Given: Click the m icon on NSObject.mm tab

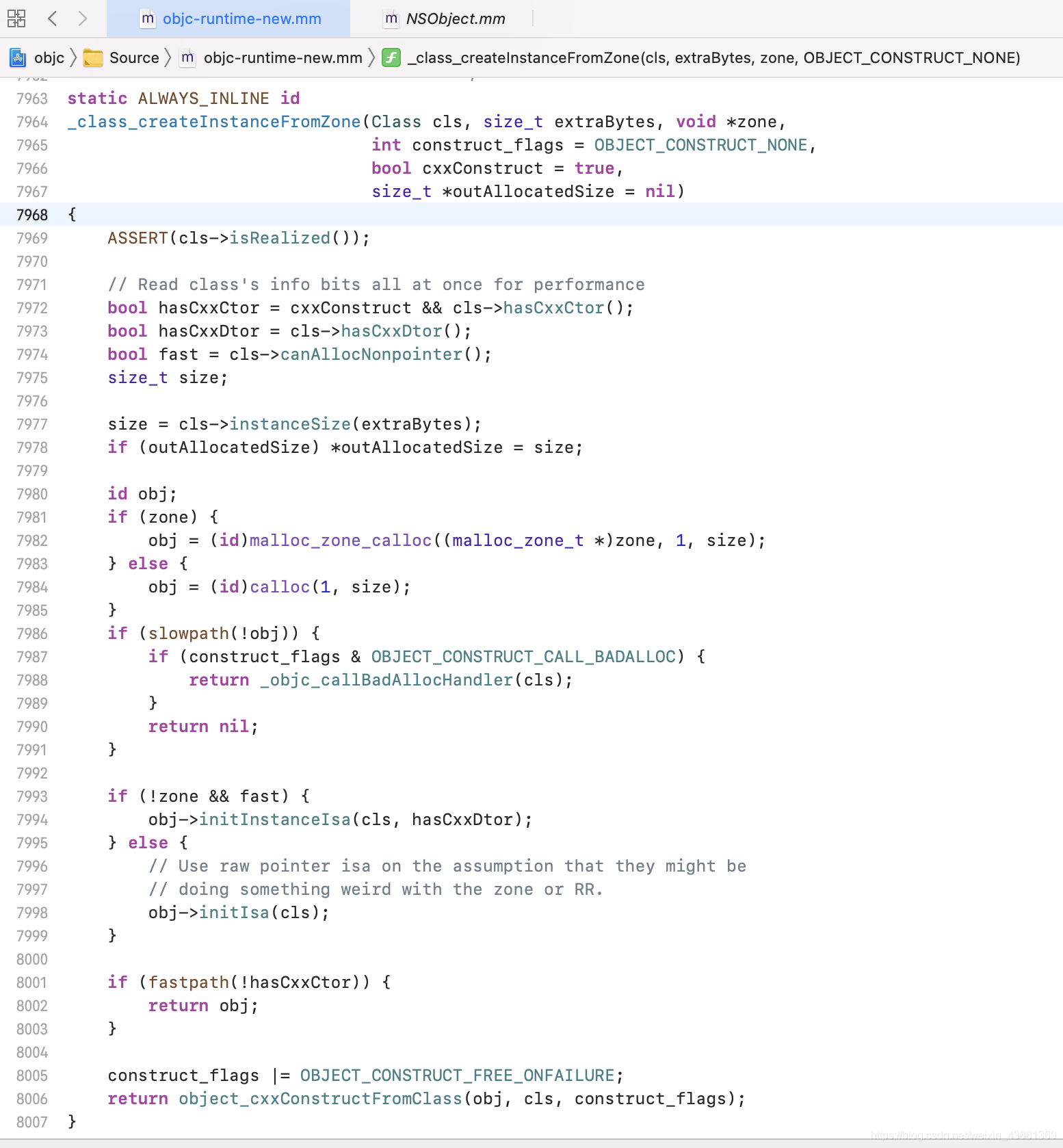Looking at the screenshot, I should (x=391, y=18).
